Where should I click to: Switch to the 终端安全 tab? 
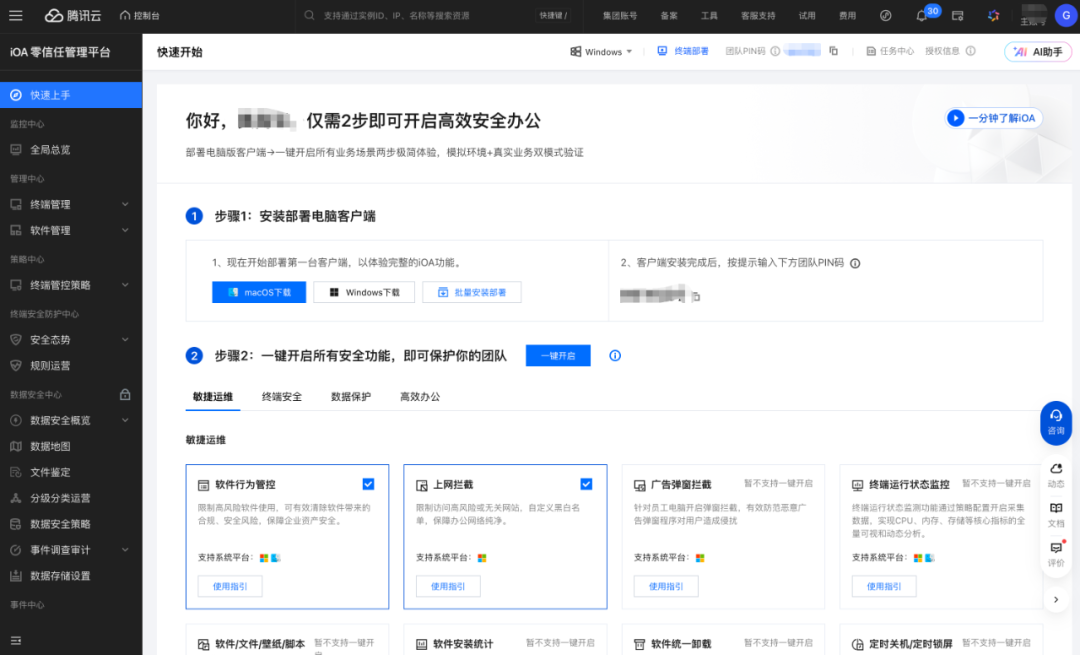(282, 397)
